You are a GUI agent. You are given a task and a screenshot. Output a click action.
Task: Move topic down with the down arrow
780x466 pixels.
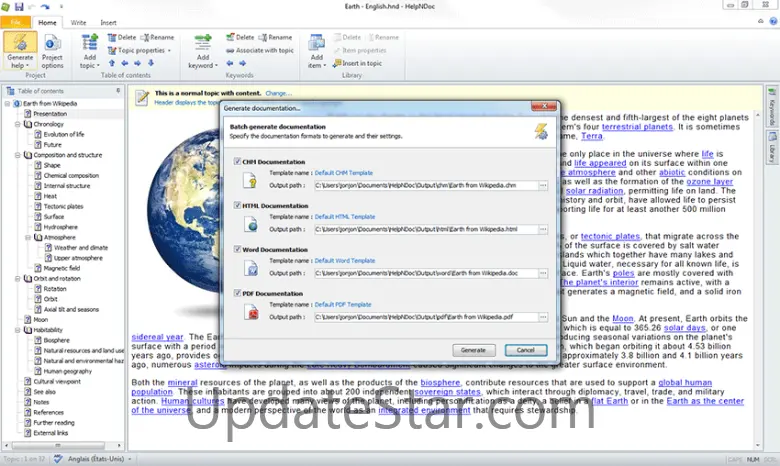(151, 63)
